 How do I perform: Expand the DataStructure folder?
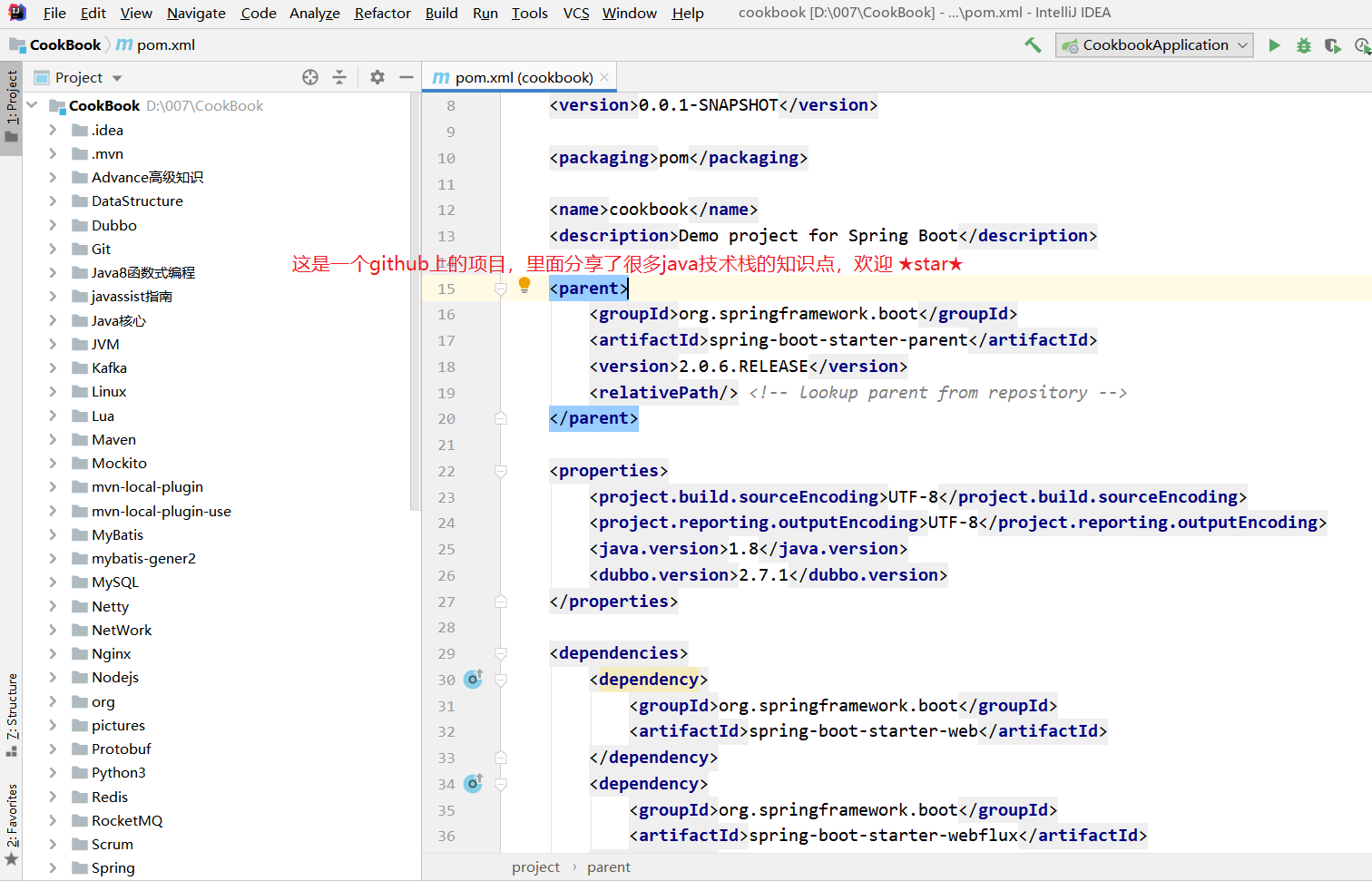pos(53,201)
